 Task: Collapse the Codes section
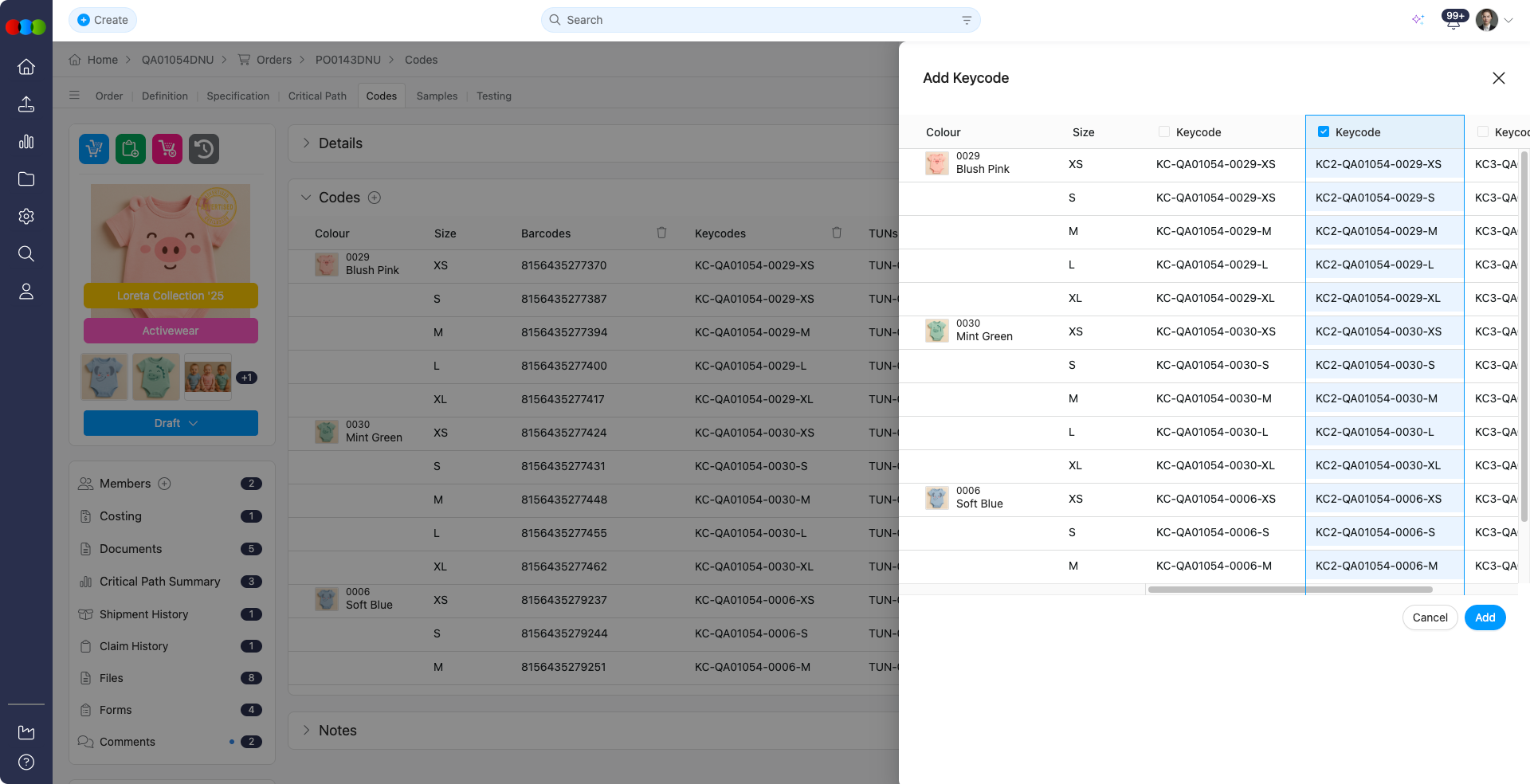(306, 197)
